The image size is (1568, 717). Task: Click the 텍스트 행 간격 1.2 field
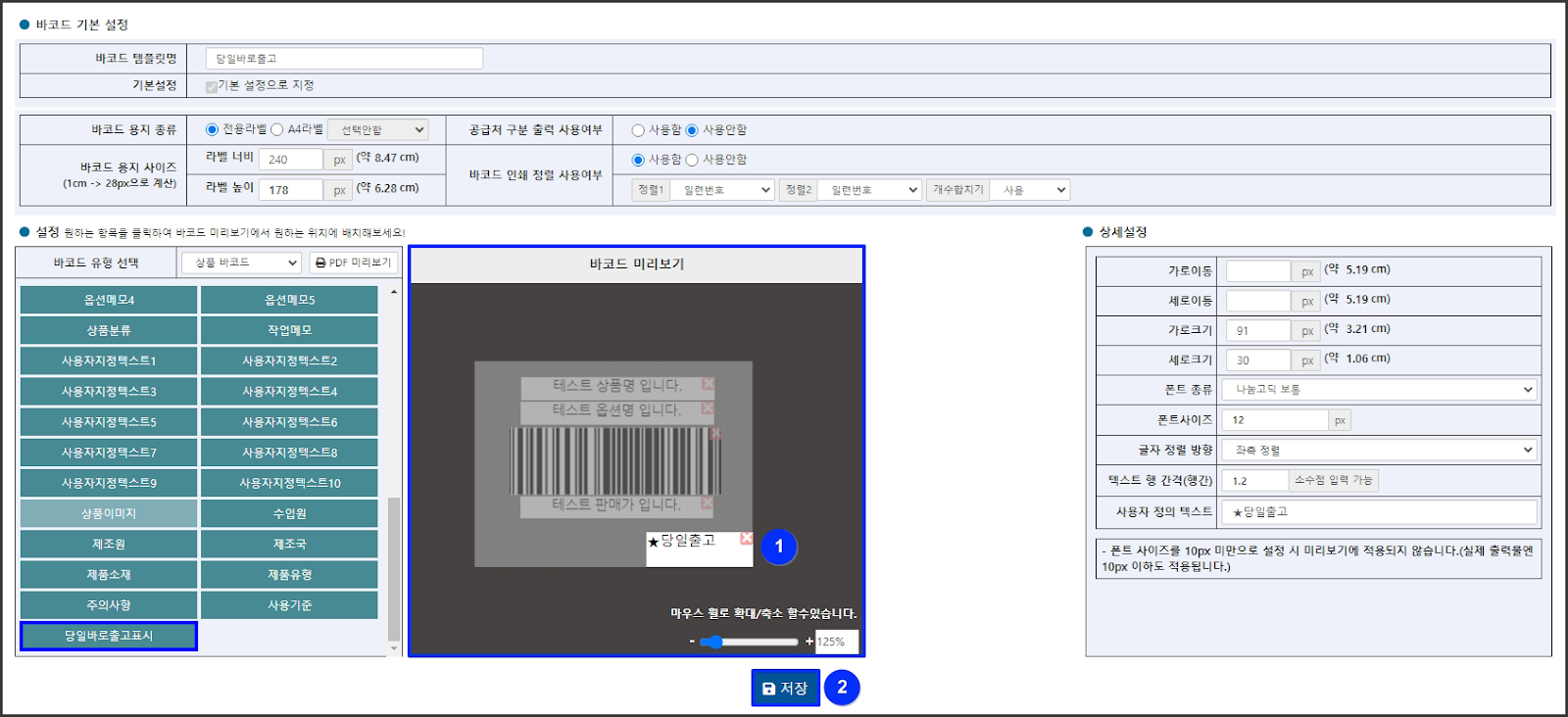1255,481
